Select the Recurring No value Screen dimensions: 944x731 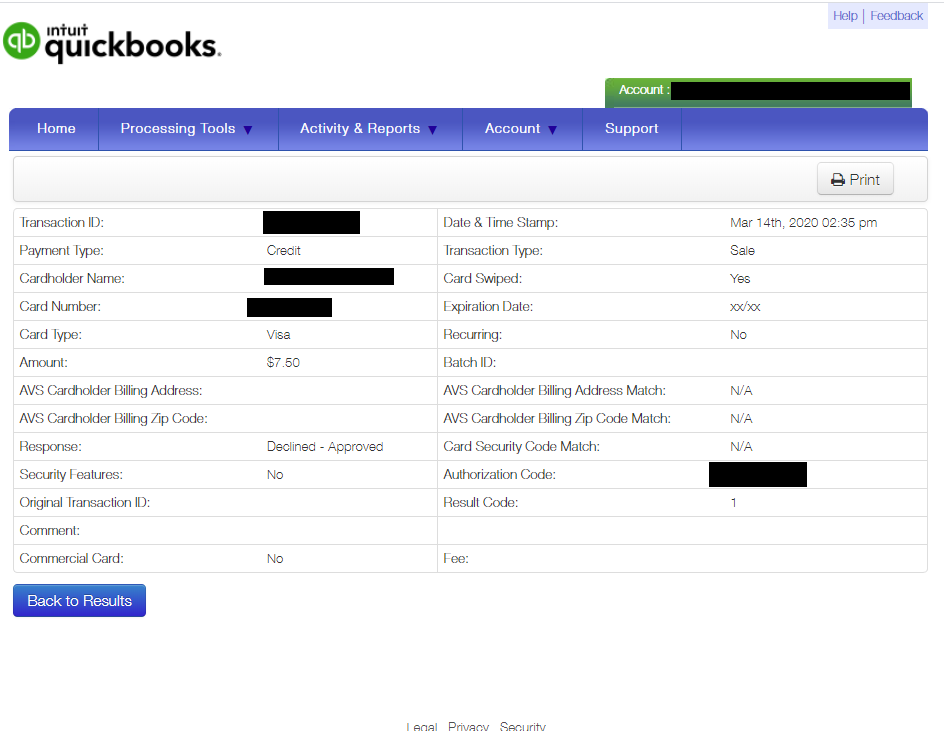738,335
